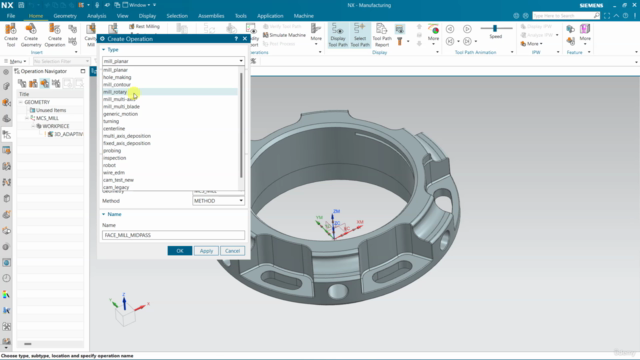
Task: Click the step to previous animation button
Action: [x=450, y=41]
